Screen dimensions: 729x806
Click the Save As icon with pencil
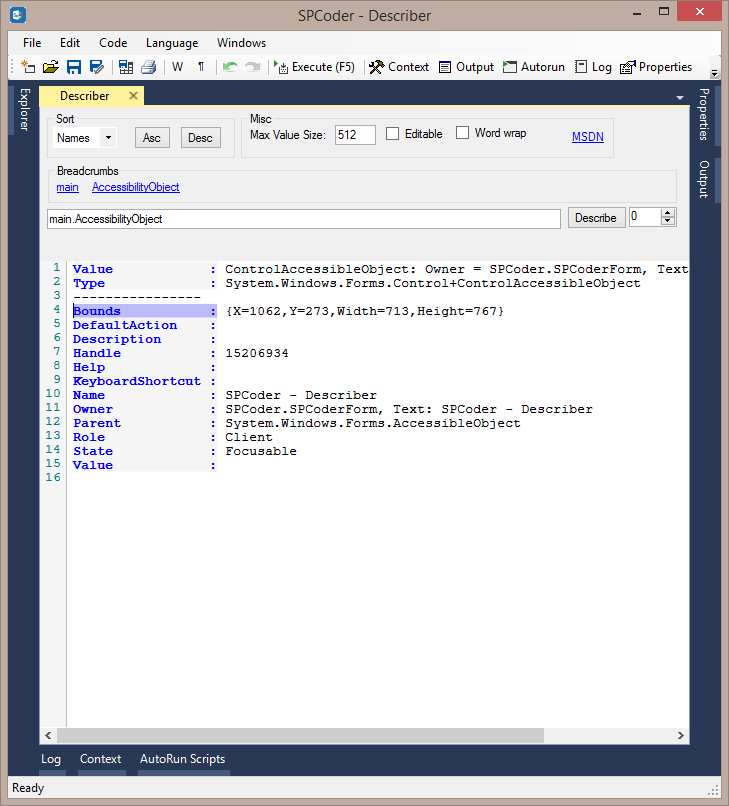(x=97, y=67)
